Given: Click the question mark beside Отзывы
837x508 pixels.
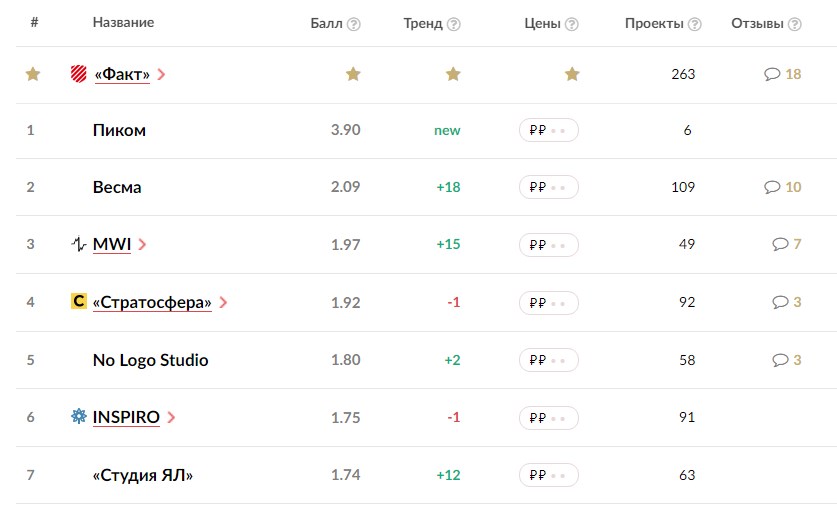Looking at the screenshot, I should pos(794,25).
